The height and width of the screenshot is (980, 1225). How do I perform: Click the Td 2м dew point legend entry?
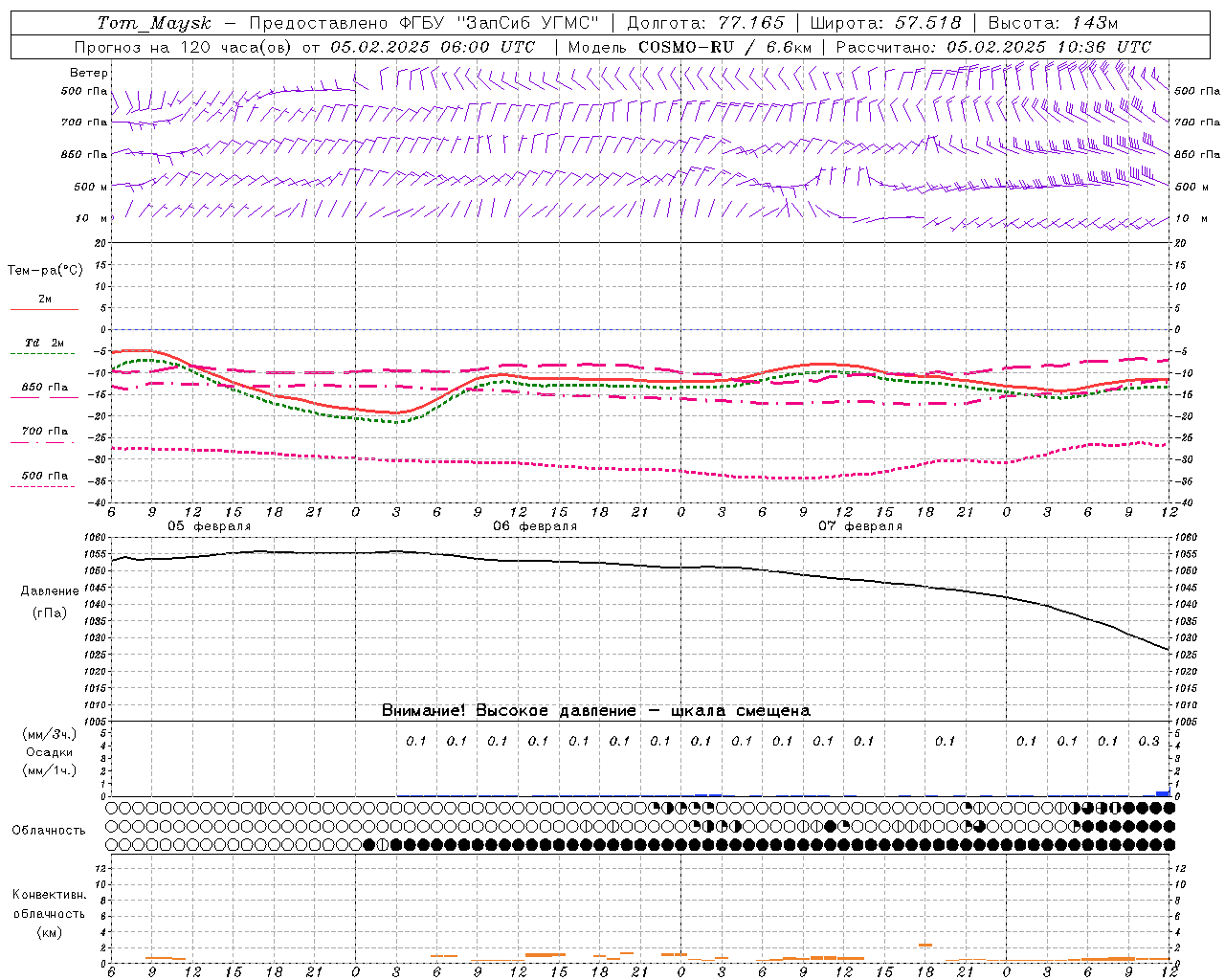pos(45,343)
